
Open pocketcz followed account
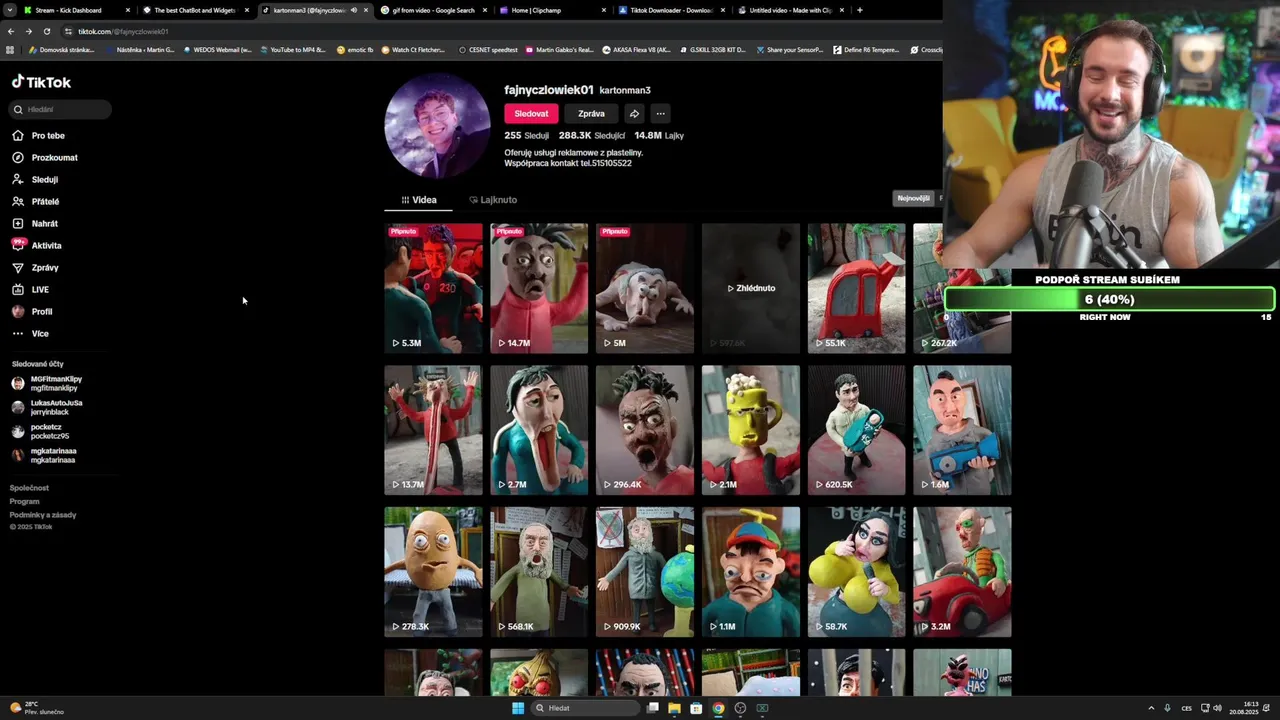(x=41, y=431)
